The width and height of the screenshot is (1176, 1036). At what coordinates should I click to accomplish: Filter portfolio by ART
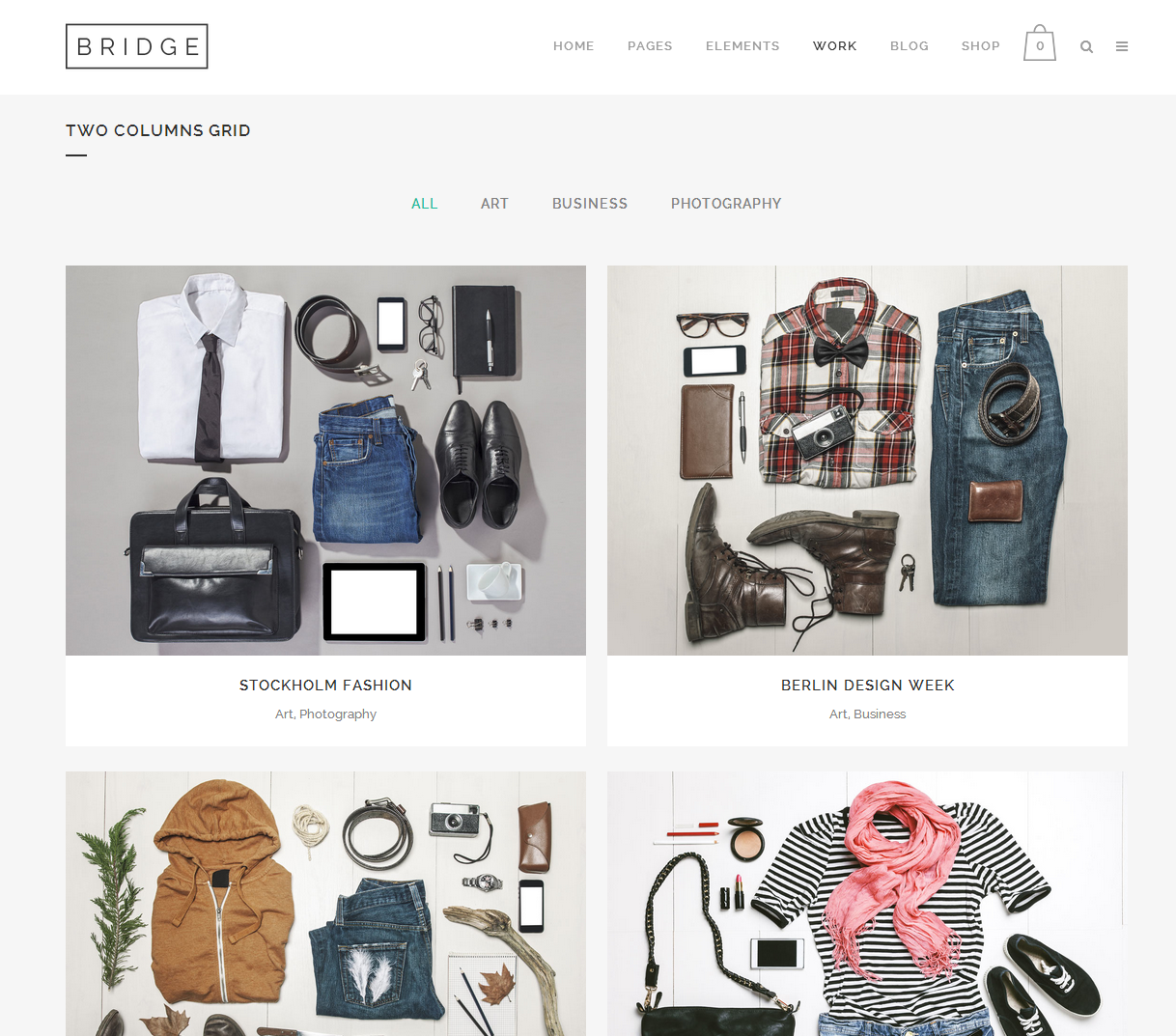[494, 204]
